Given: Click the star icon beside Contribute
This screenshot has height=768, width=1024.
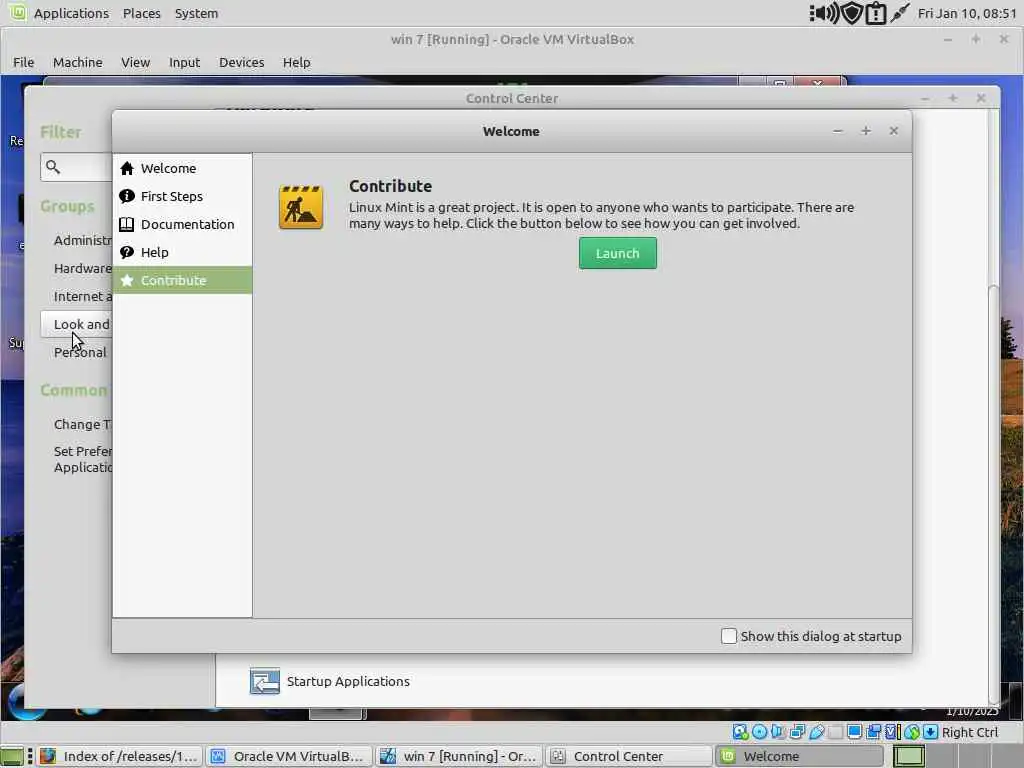Looking at the screenshot, I should 127,280.
